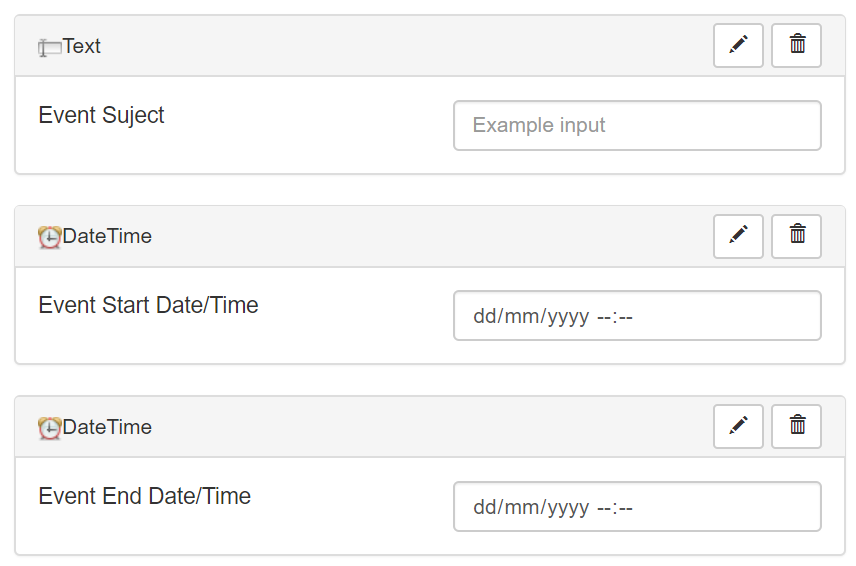
Task: Click the Event Start Date/Time label
Action: [x=148, y=305]
